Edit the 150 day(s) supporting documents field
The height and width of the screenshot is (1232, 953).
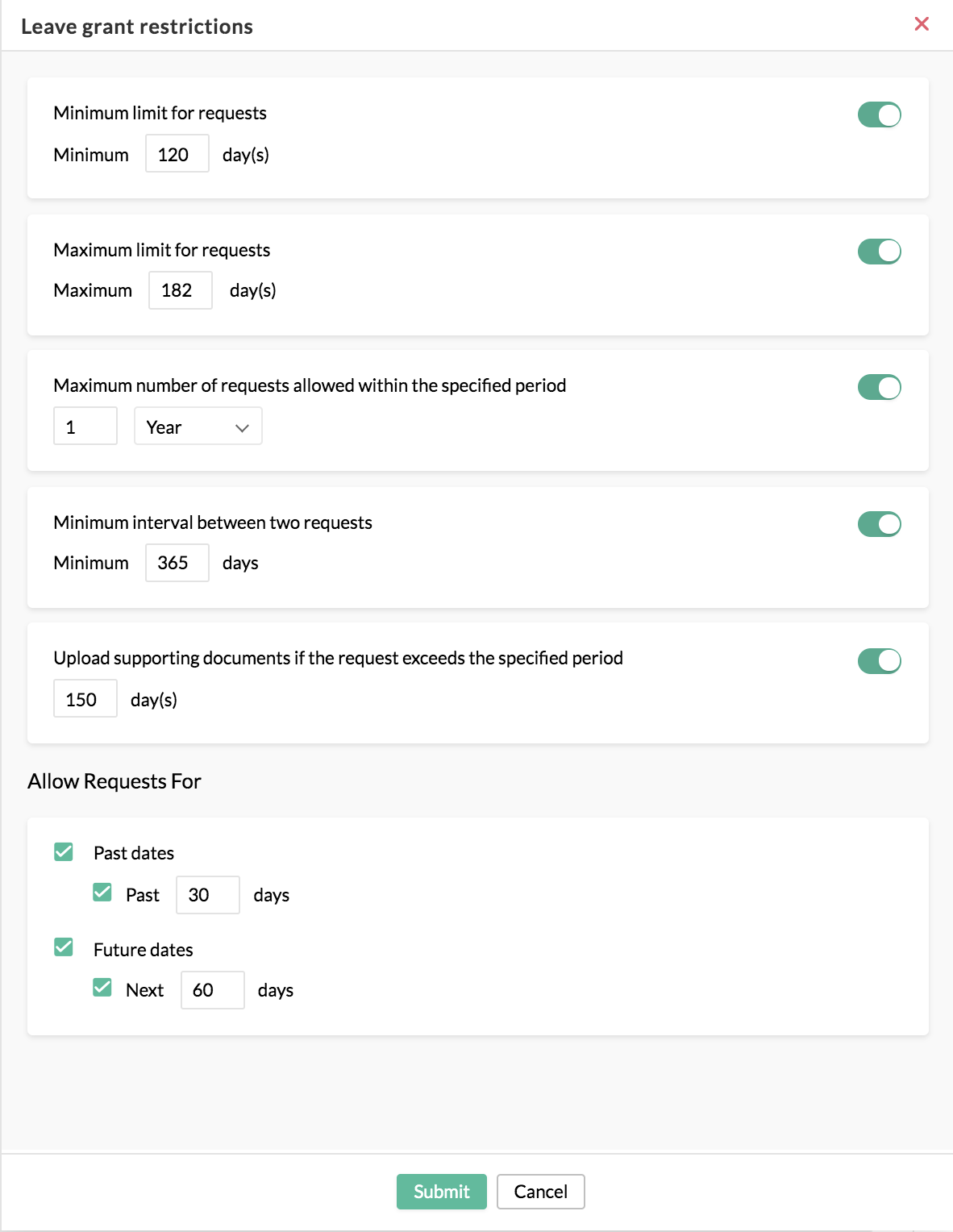coord(85,698)
